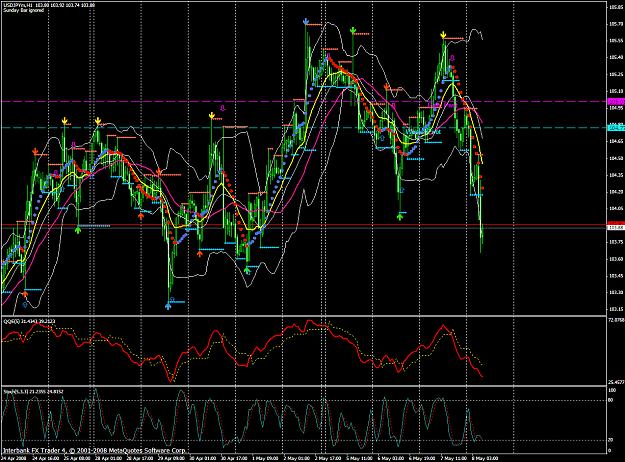Click the '6 May 19:00' time axis label
Screen dimensions: 625x462
(422, 458)
